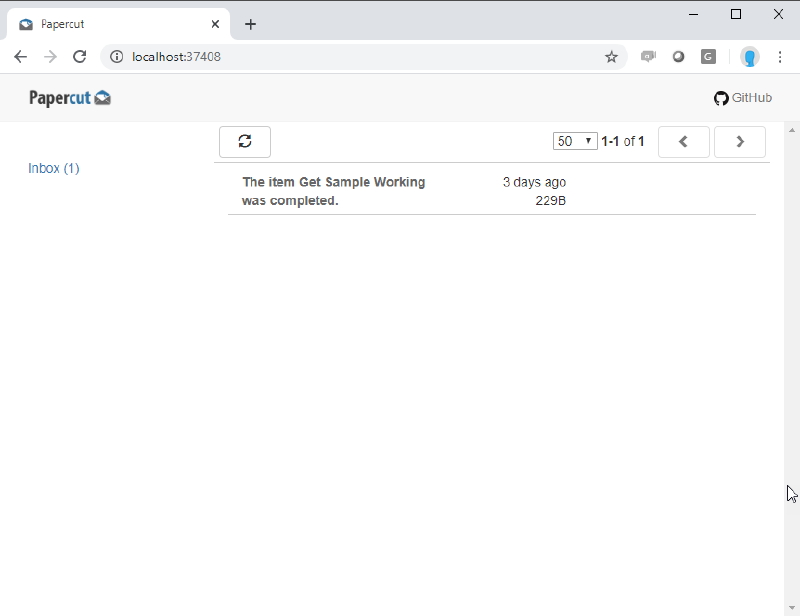Click the page scrollbar up arrow

coord(792,130)
